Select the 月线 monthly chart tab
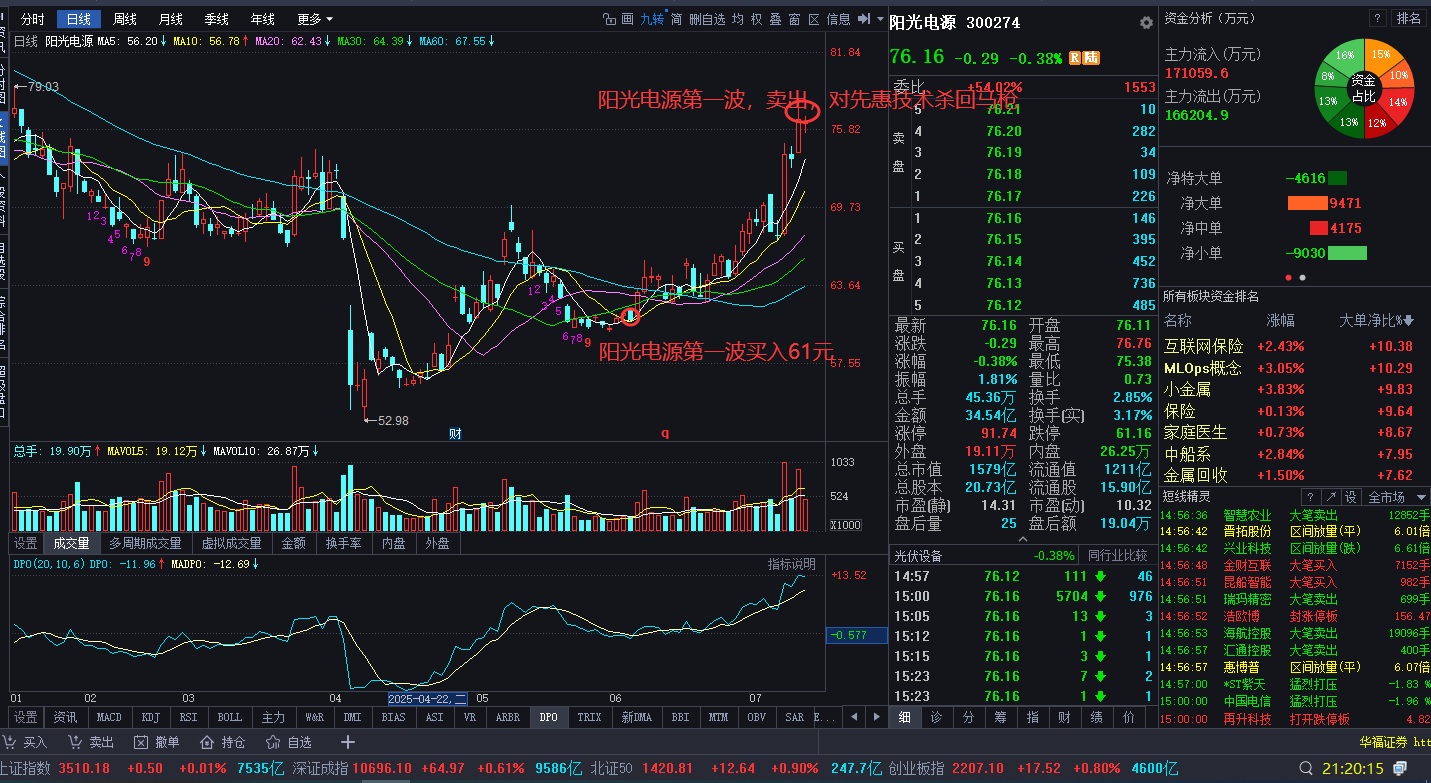 click(x=171, y=19)
